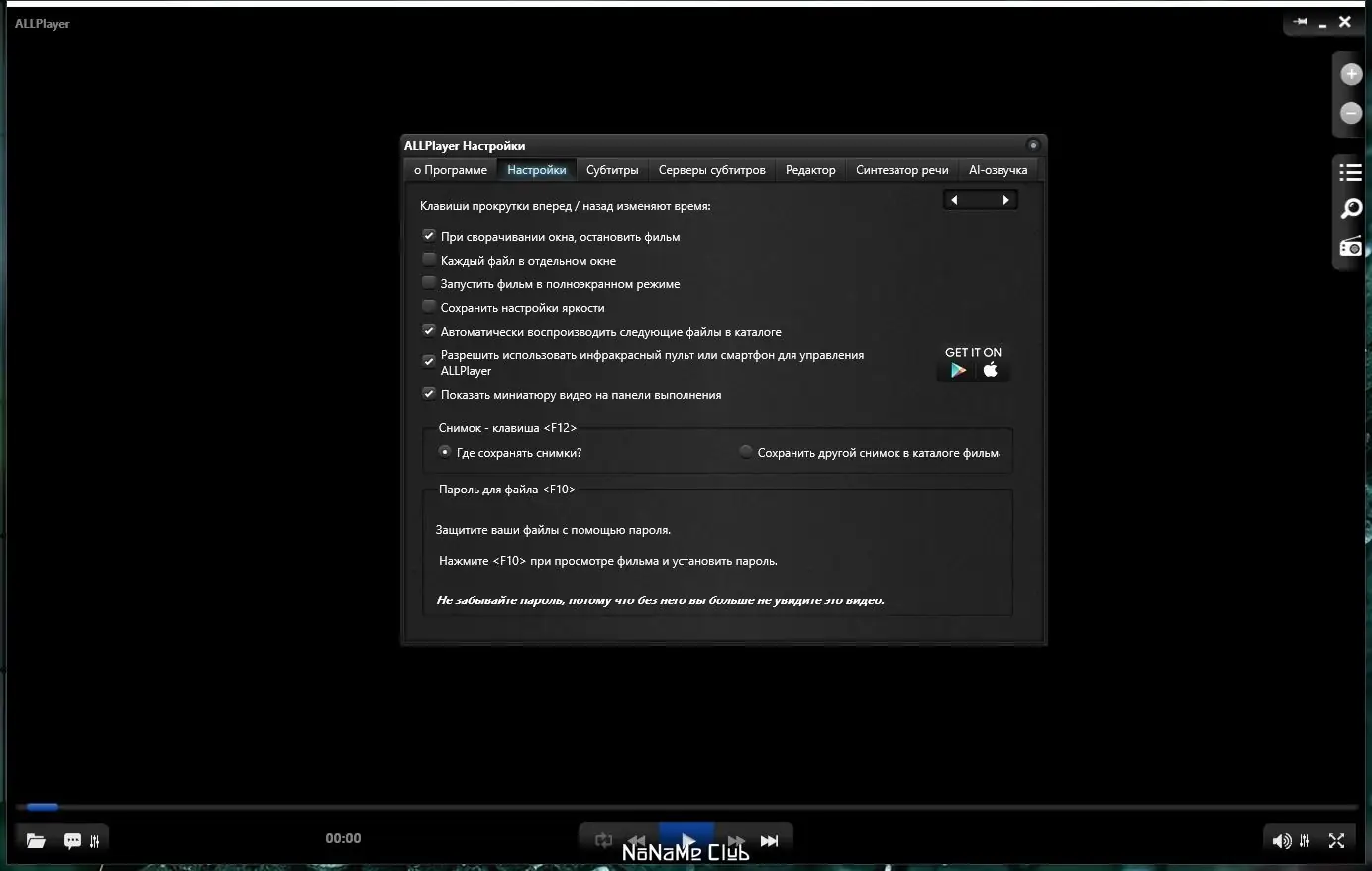
Task: Decrease seek time with left arrow
Action: 954,200
